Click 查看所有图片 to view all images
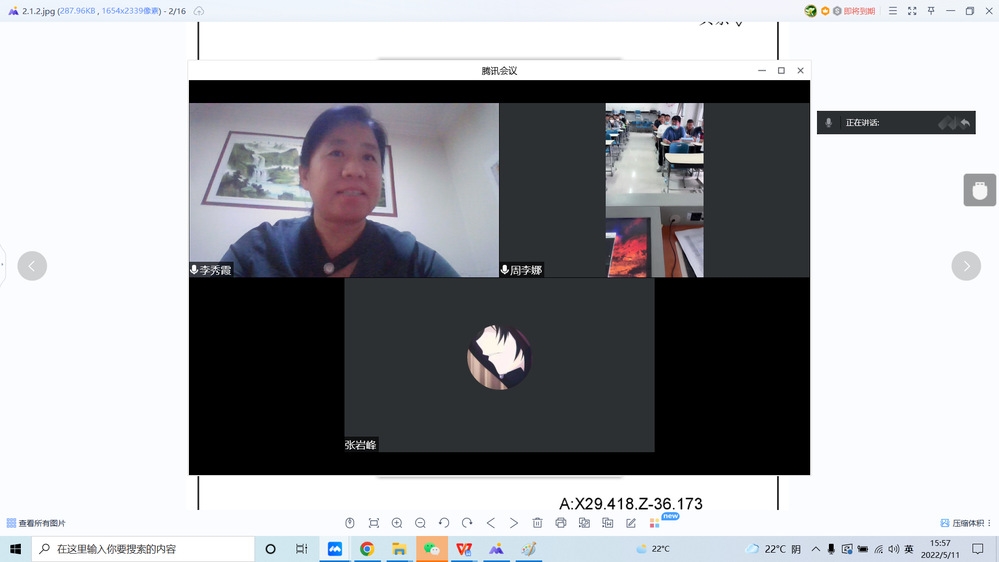This screenshot has height=562, width=999. (x=36, y=523)
